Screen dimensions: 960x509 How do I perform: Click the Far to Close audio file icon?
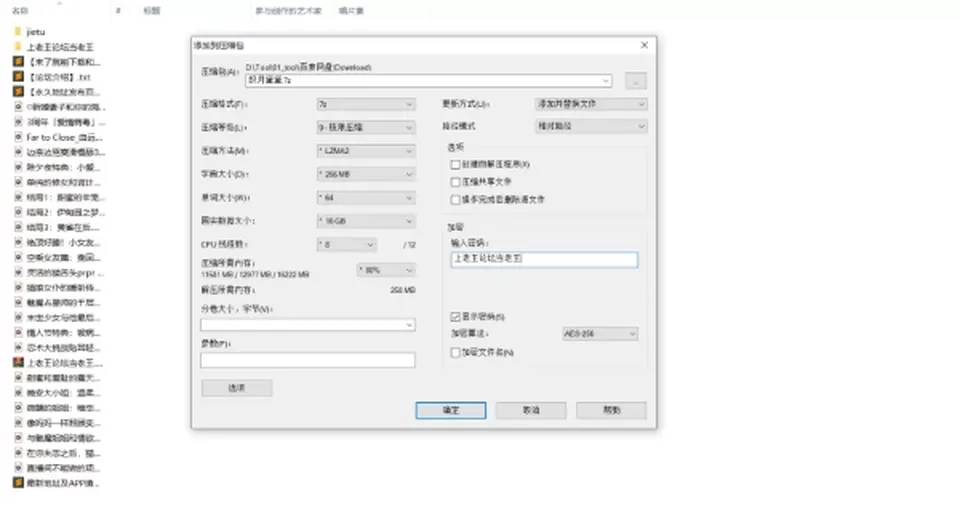point(18,137)
